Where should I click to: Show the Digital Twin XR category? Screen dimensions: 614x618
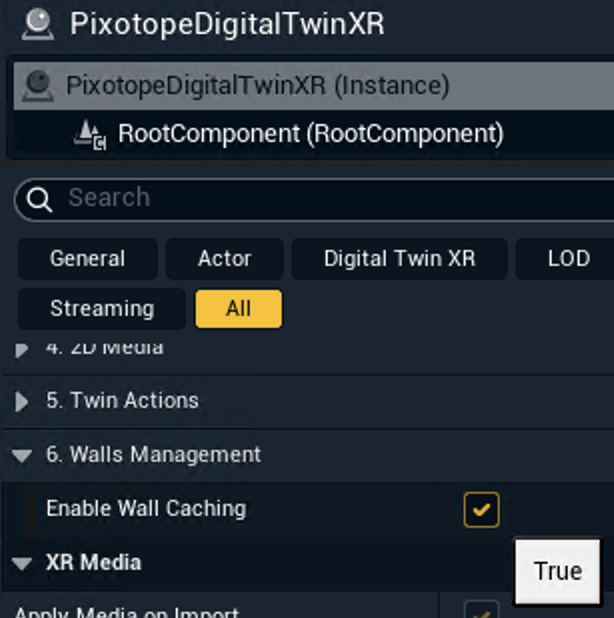[400, 259]
